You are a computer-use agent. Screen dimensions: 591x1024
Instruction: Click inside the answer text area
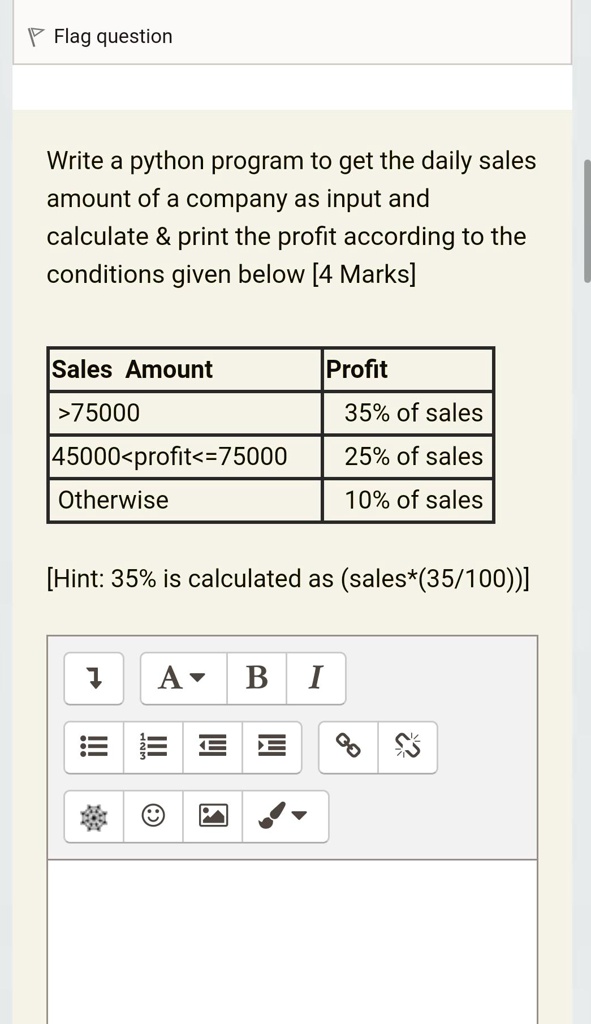coord(293,942)
